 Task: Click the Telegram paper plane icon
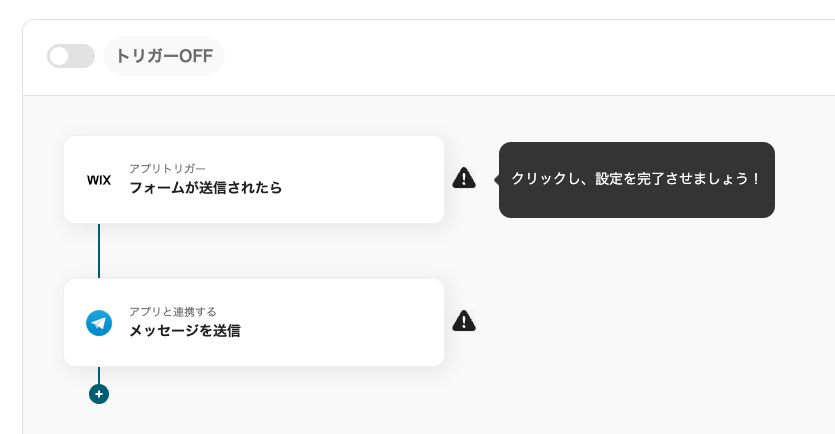pyautogui.click(x=99, y=323)
